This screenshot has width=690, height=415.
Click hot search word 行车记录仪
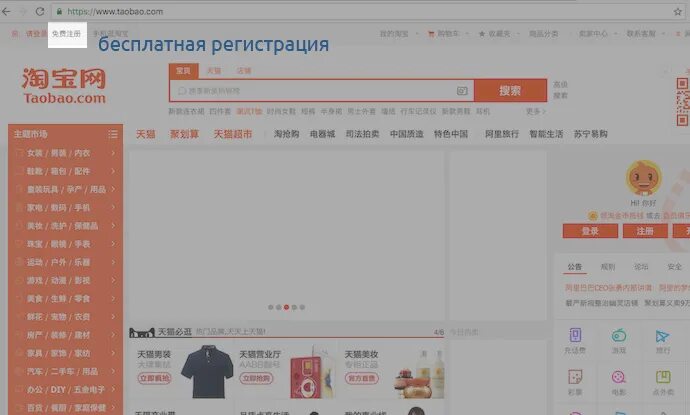(x=418, y=112)
